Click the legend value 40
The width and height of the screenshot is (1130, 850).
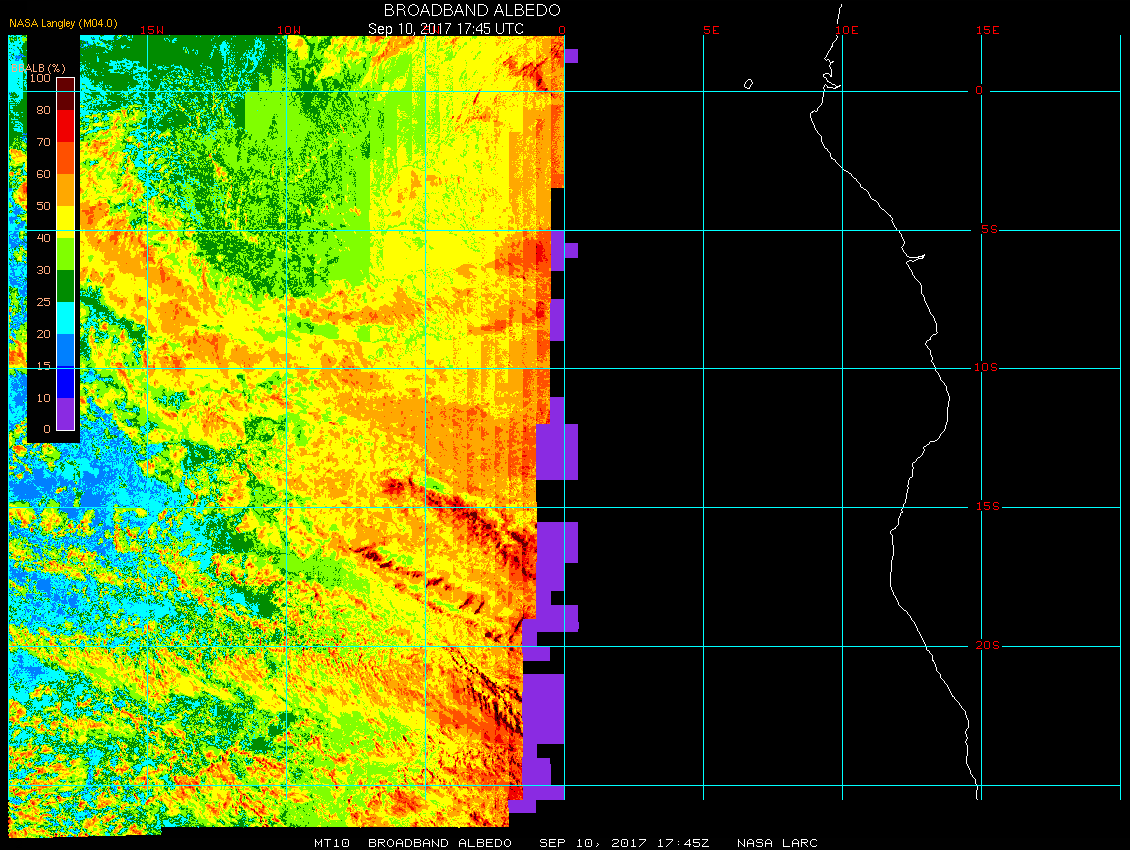[x=43, y=238]
